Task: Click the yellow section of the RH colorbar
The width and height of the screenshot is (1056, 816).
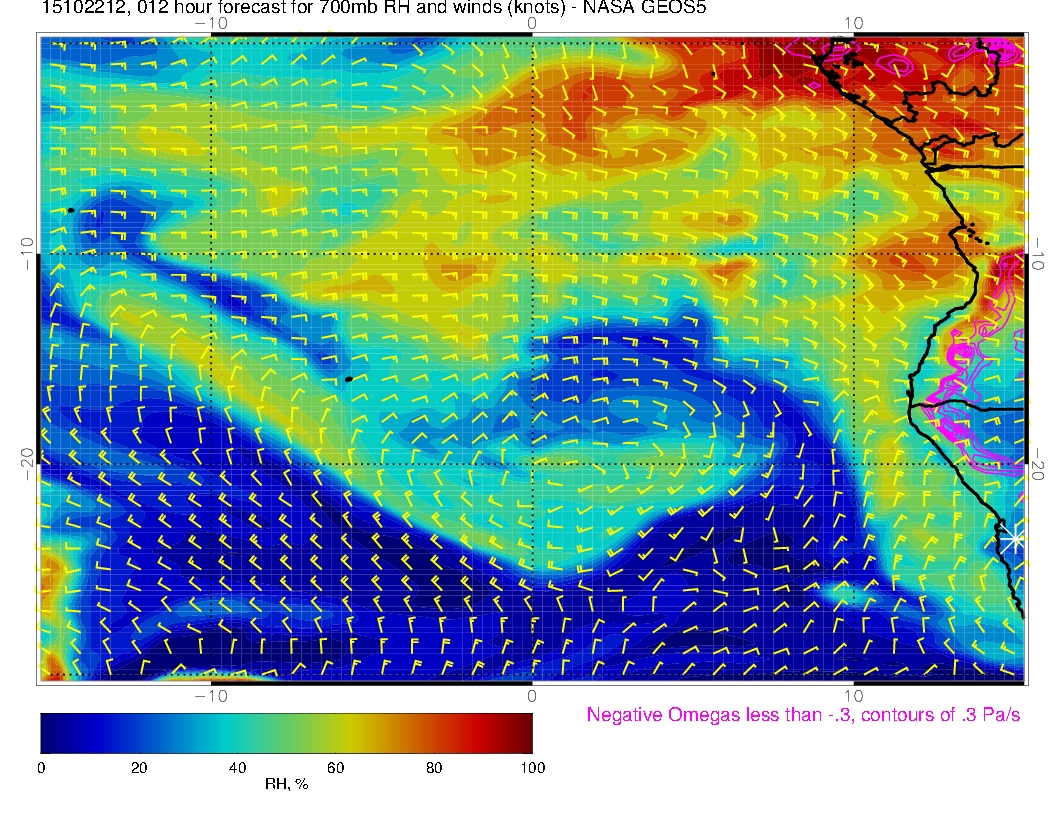Action: click(350, 733)
